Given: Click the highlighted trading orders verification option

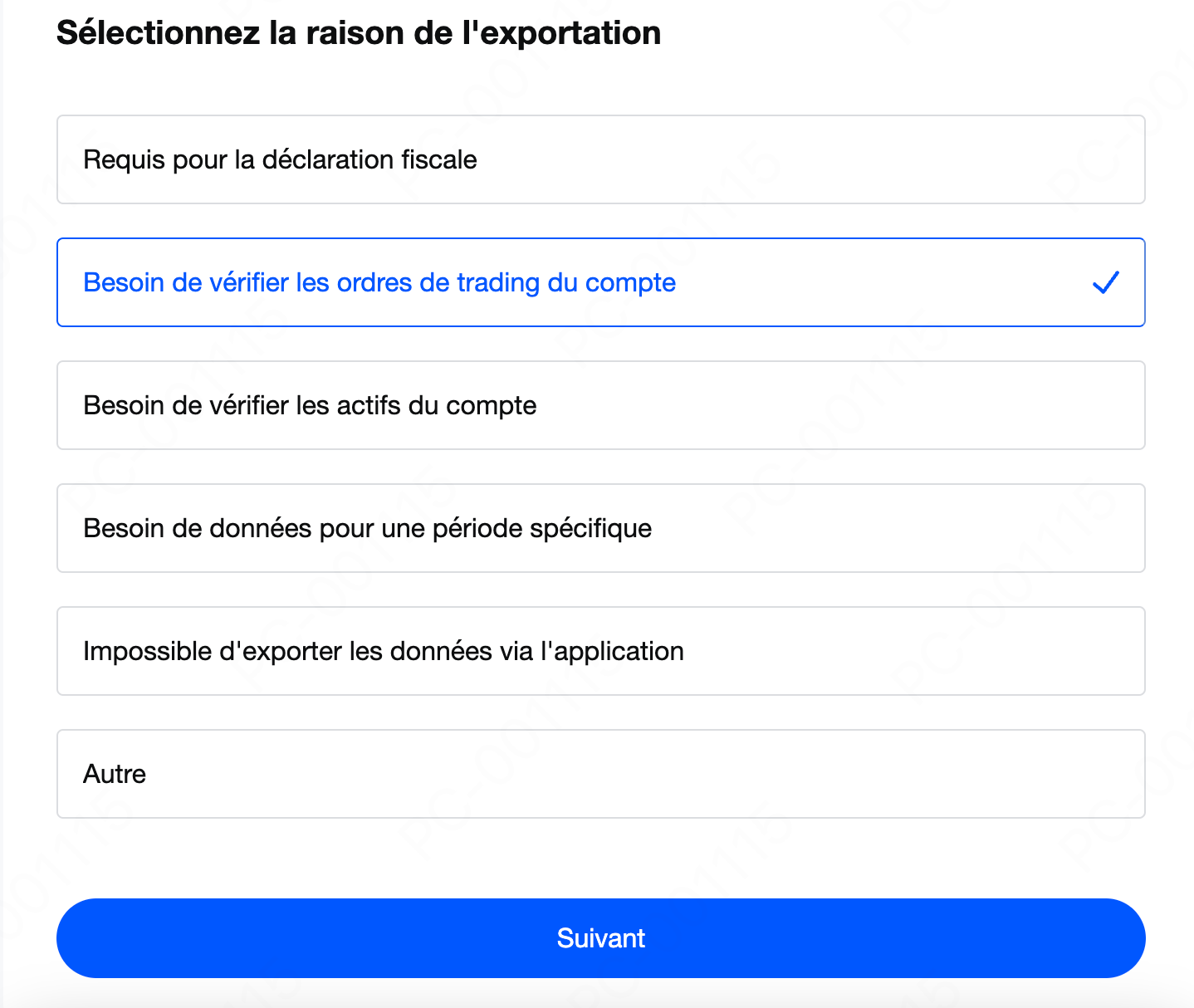Looking at the screenshot, I should click(x=600, y=282).
